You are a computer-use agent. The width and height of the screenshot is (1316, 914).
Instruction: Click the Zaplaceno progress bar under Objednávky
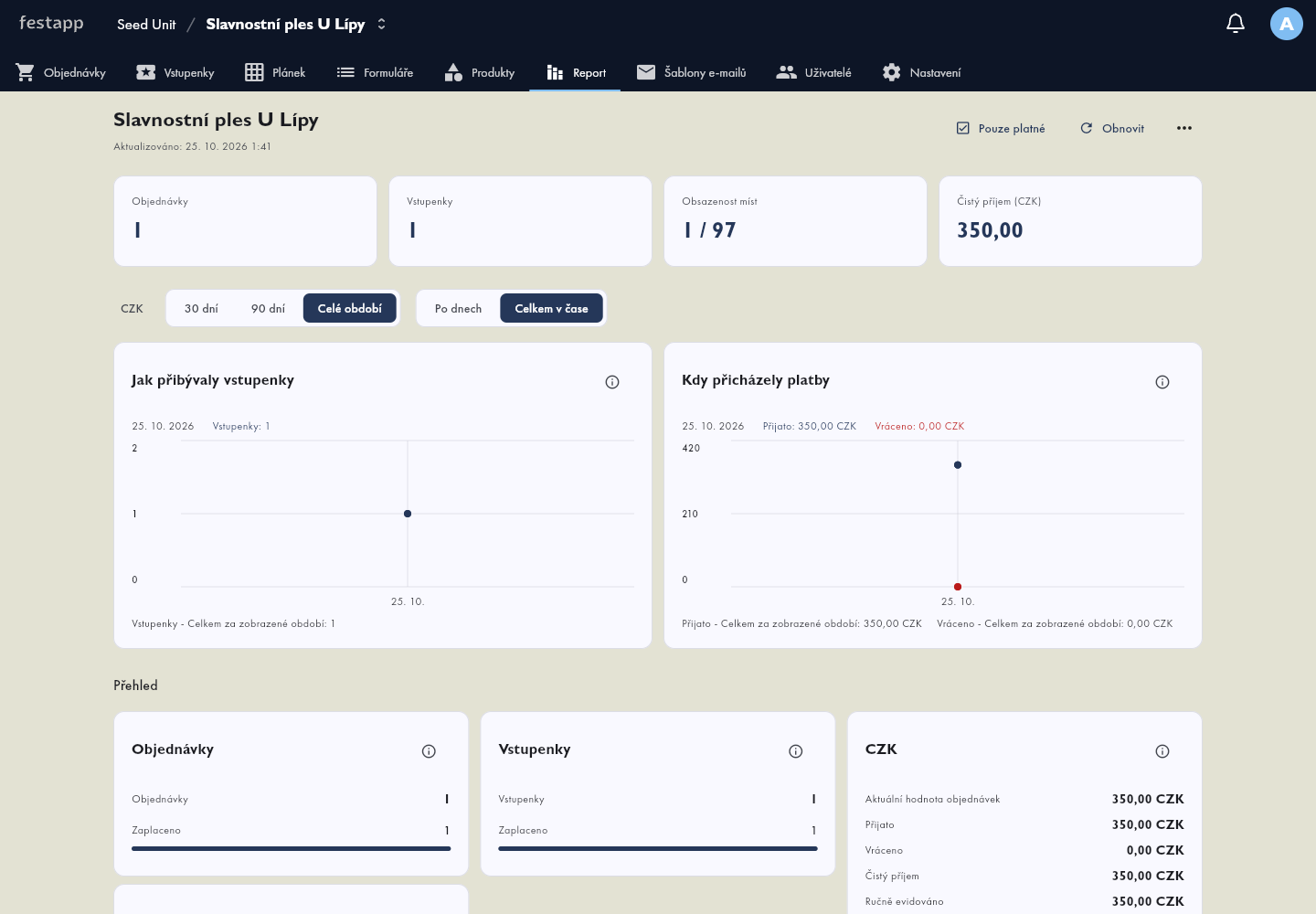pos(291,848)
